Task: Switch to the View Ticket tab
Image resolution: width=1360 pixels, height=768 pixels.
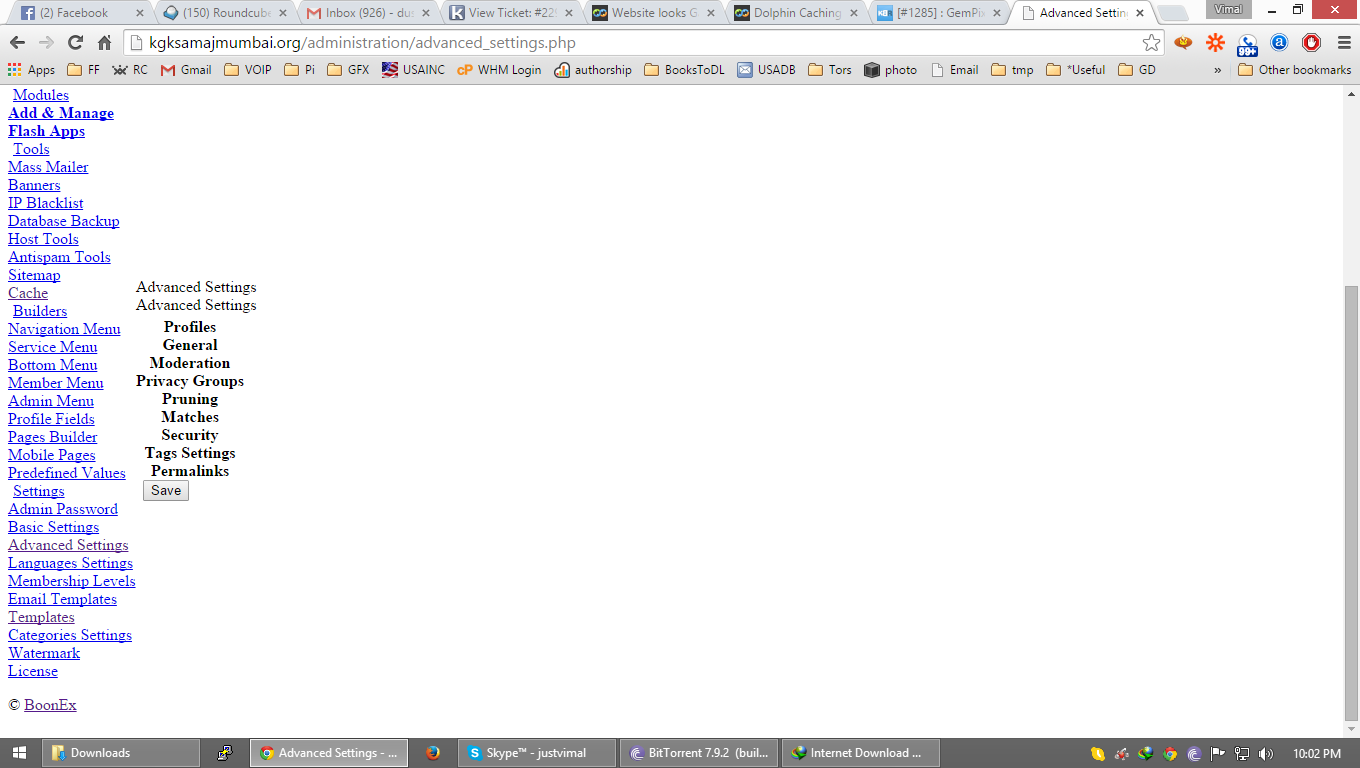Action: click(512, 13)
